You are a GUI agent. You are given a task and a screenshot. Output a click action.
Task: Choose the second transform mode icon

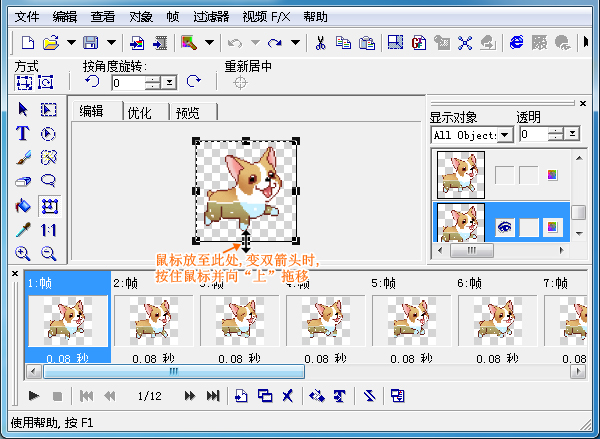click(46, 82)
